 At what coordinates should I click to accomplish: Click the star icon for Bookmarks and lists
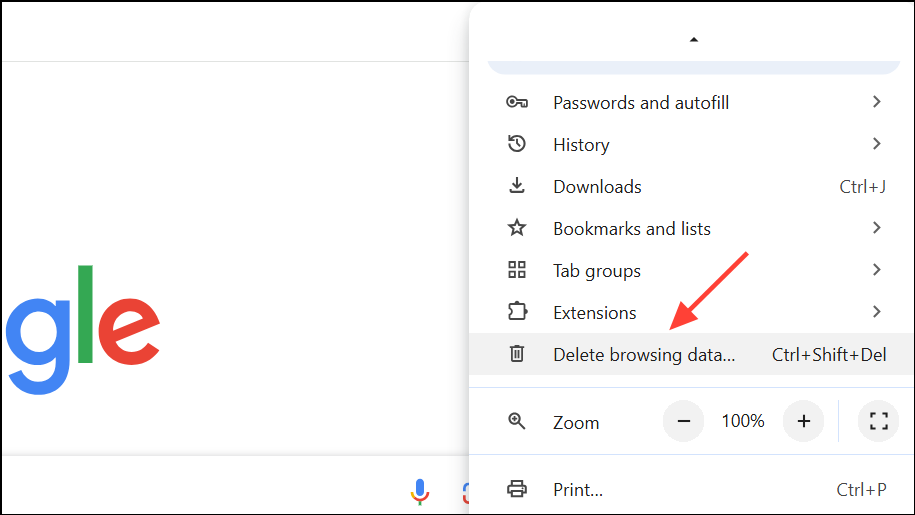(516, 227)
